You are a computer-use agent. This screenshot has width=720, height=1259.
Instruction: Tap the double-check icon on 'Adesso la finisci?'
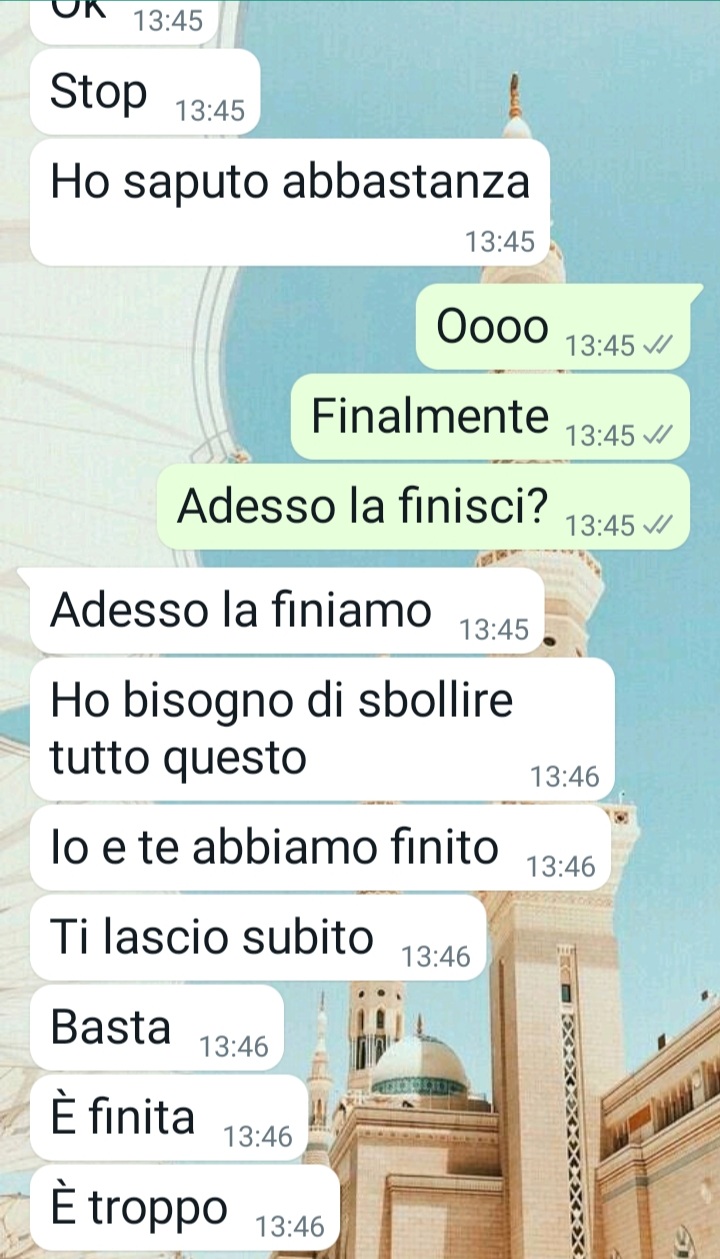click(660, 526)
